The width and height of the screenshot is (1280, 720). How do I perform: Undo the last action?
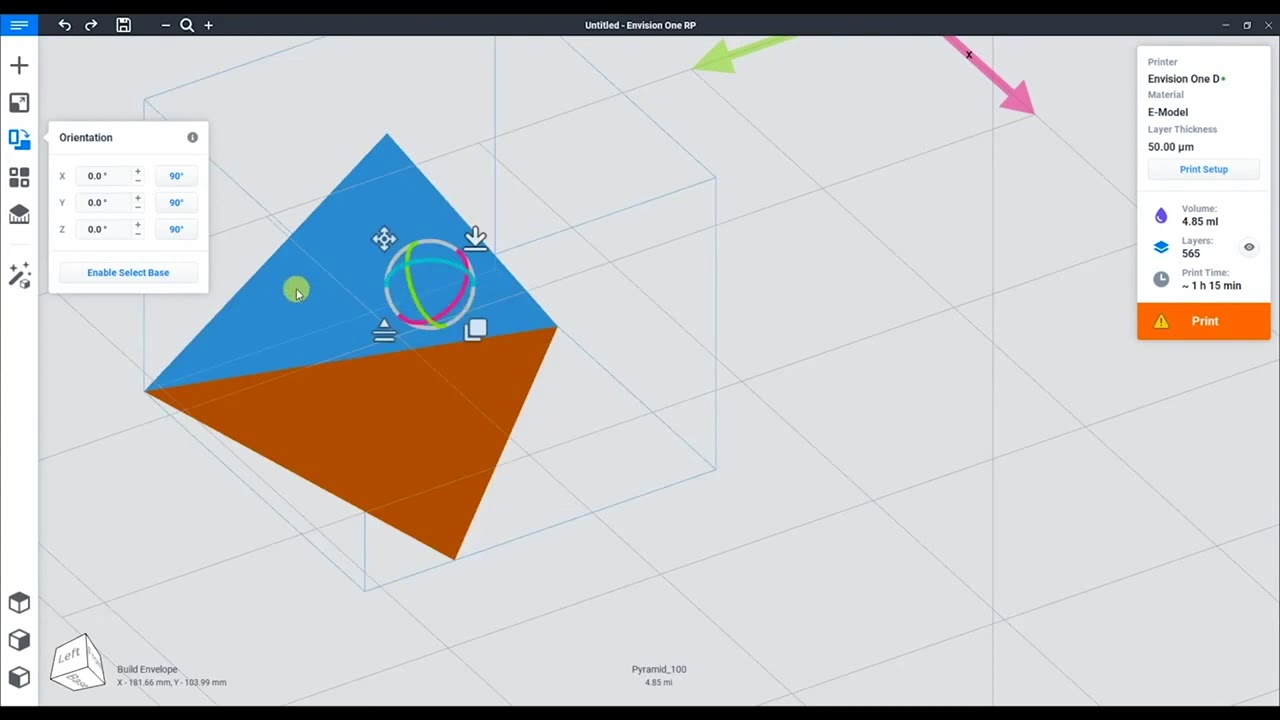point(65,25)
